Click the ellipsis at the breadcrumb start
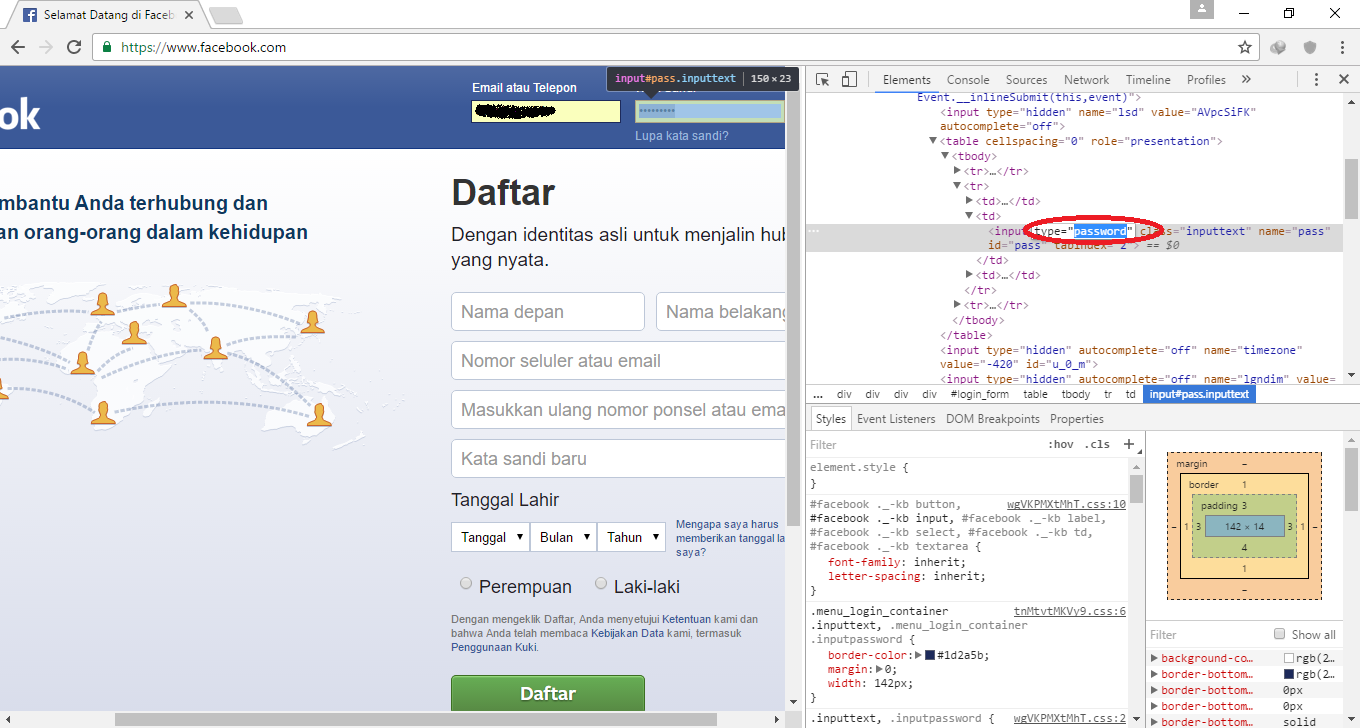 818,394
